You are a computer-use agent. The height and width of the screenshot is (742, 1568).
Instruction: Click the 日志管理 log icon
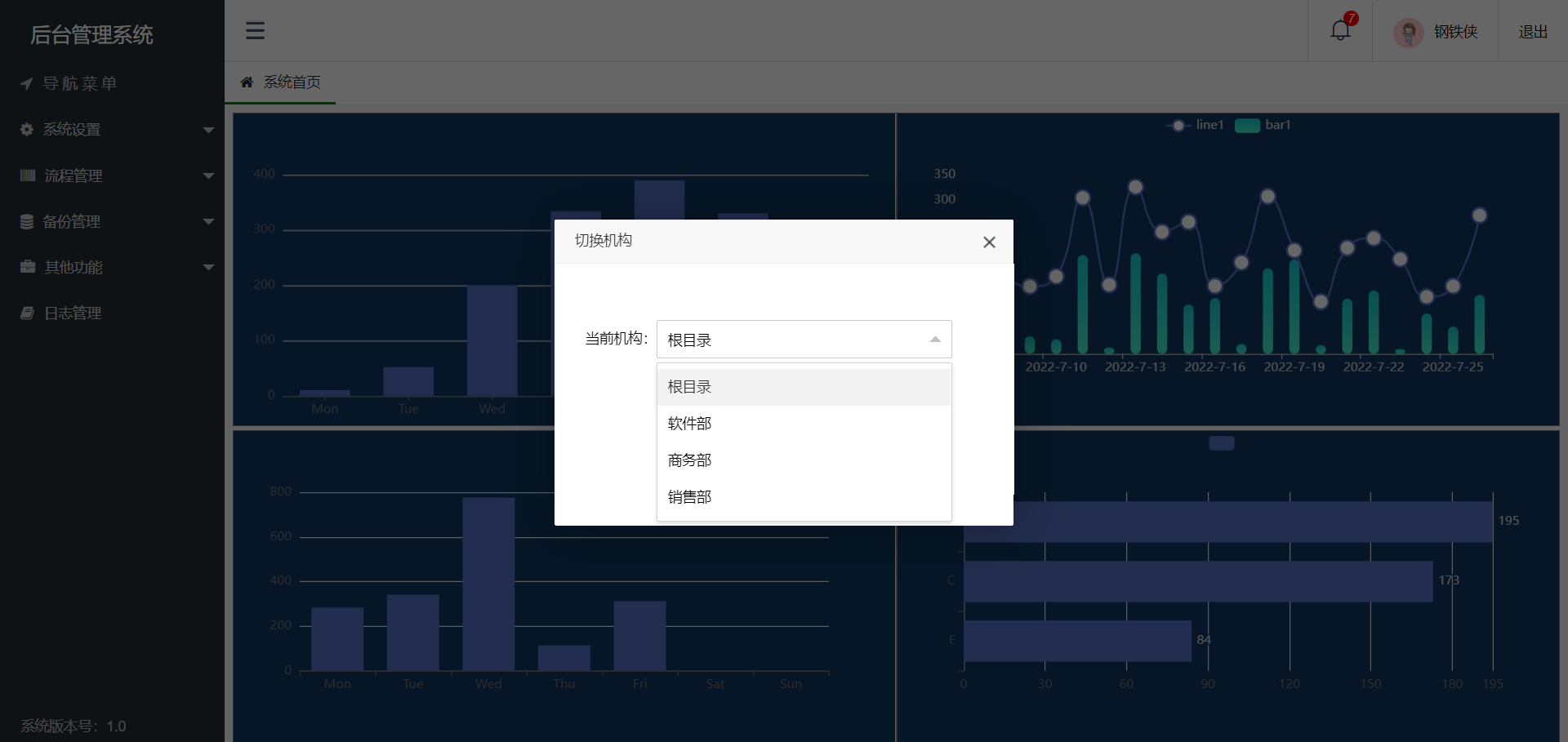tap(25, 312)
